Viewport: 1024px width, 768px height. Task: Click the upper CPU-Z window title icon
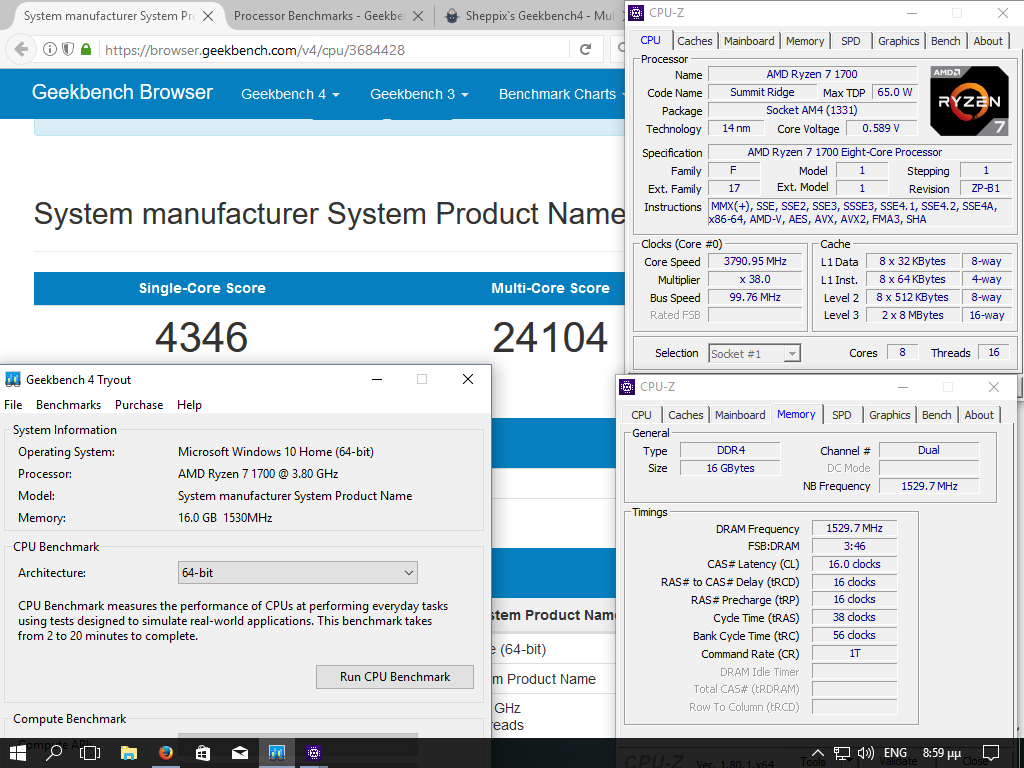(x=635, y=12)
